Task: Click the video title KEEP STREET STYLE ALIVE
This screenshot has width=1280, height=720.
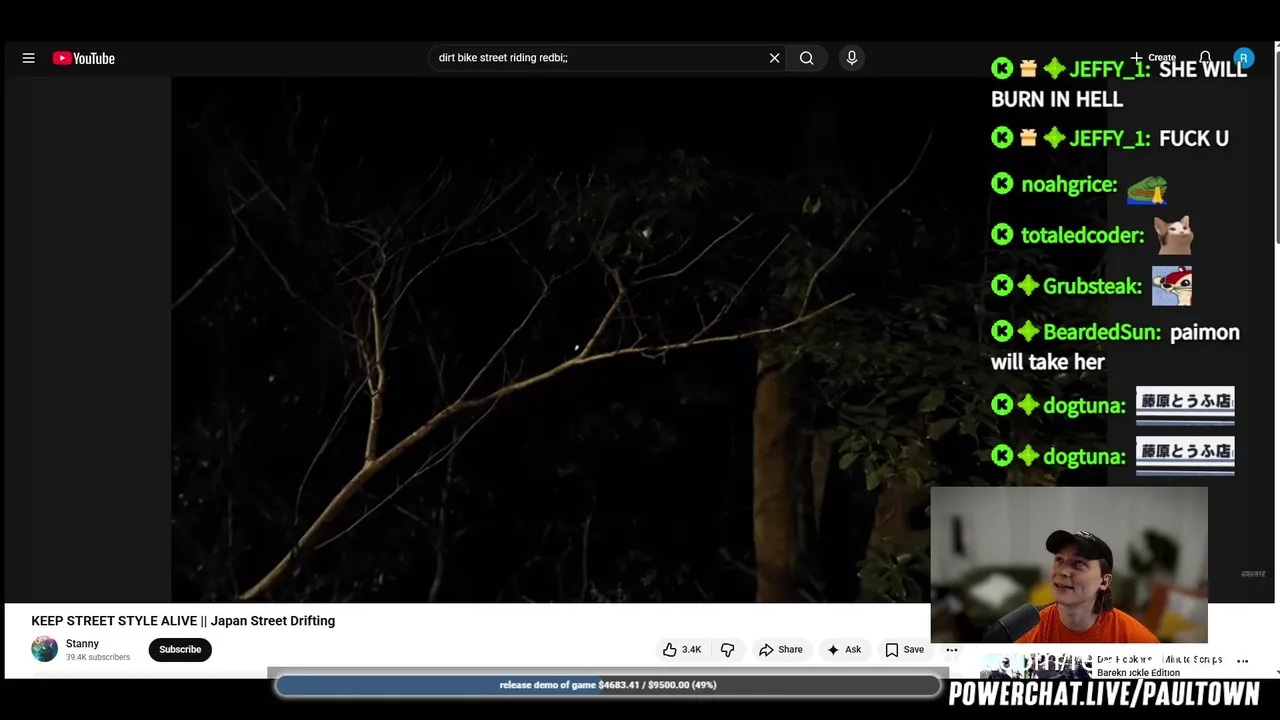Action: (x=183, y=621)
